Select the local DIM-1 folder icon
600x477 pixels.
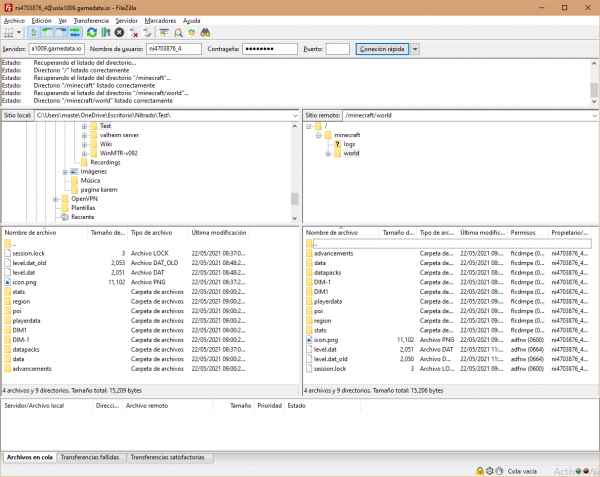pyautogui.click(x=8, y=340)
